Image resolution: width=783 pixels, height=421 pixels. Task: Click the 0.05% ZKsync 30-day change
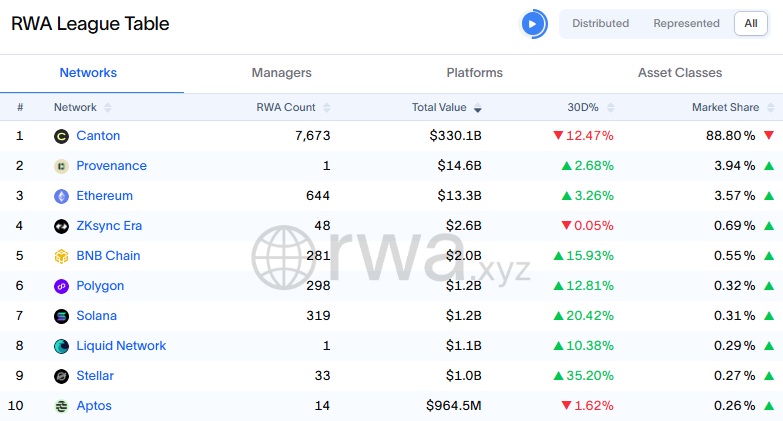pos(587,226)
